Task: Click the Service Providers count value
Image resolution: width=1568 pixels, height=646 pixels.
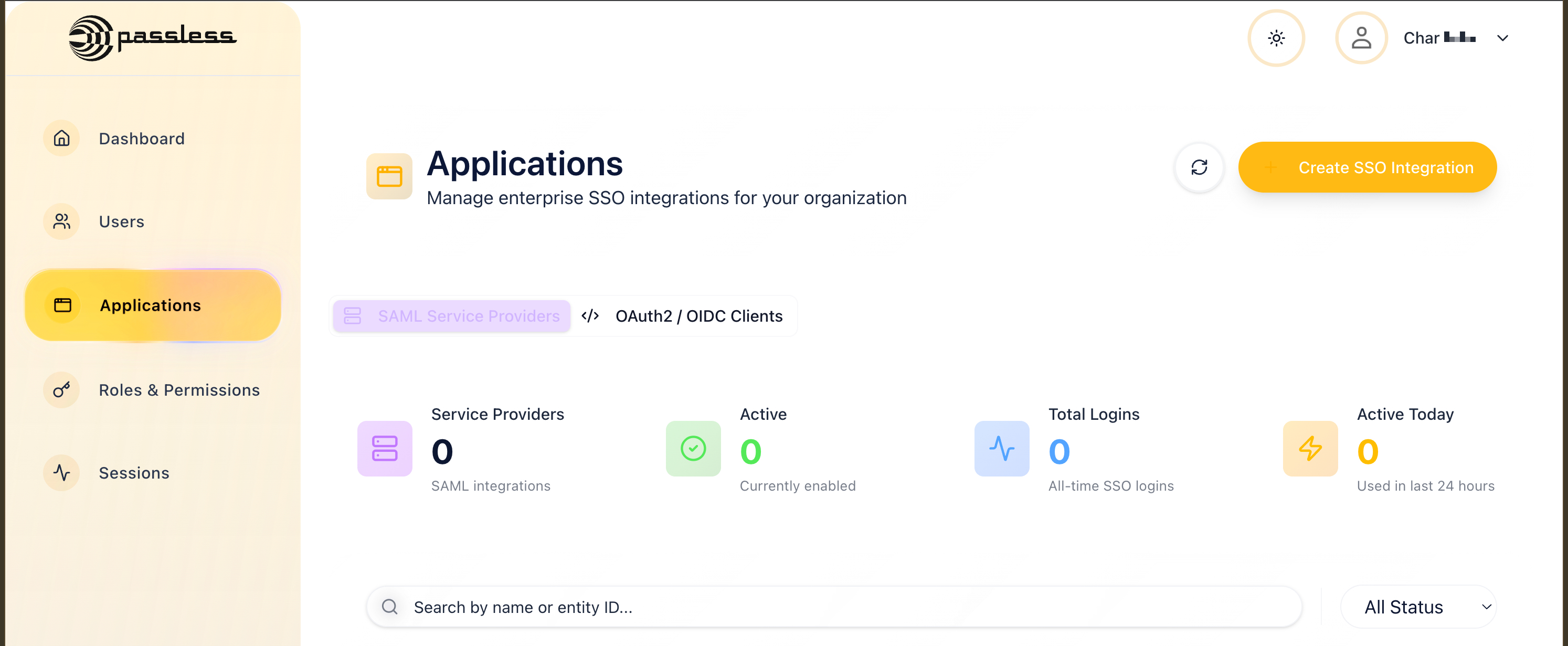Action: (442, 451)
